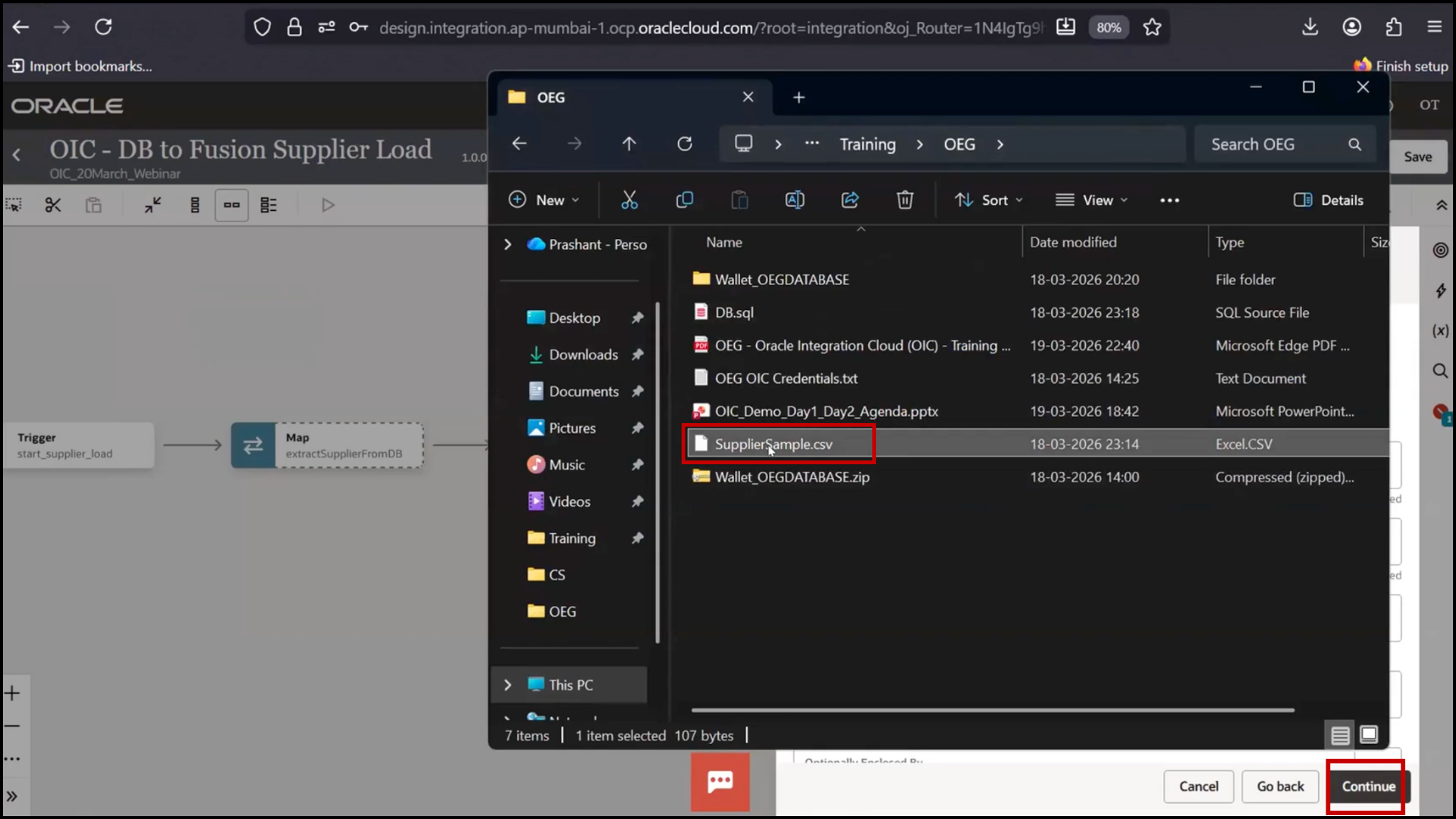The image size is (1456, 819).
Task: Click the Trigger start_supplier_load node
Action: click(78, 445)
